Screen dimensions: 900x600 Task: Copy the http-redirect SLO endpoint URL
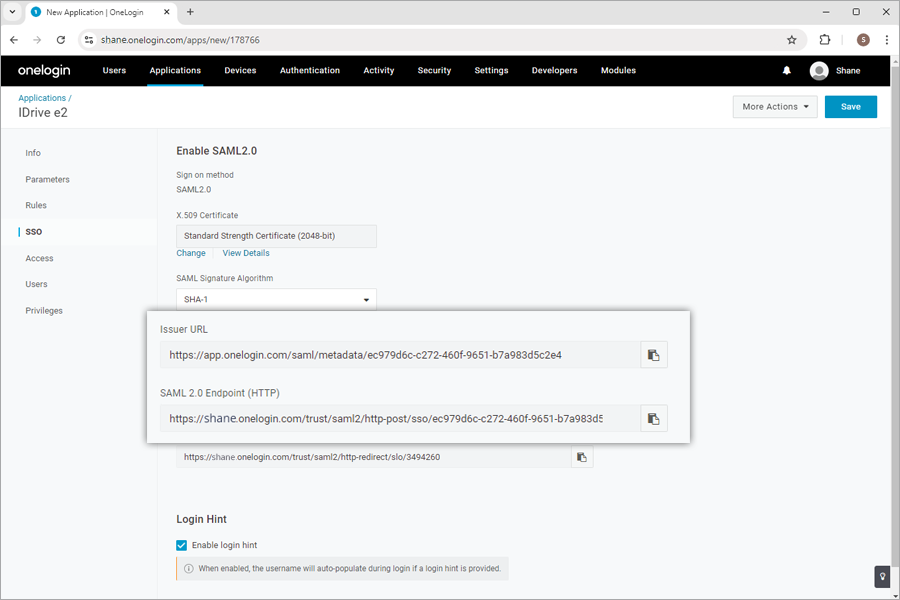[582, 457]
